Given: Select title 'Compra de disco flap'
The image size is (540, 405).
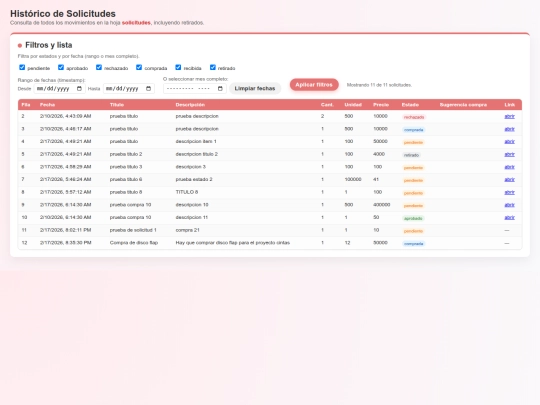Looking at the screenshot, I should pos(134,242).
